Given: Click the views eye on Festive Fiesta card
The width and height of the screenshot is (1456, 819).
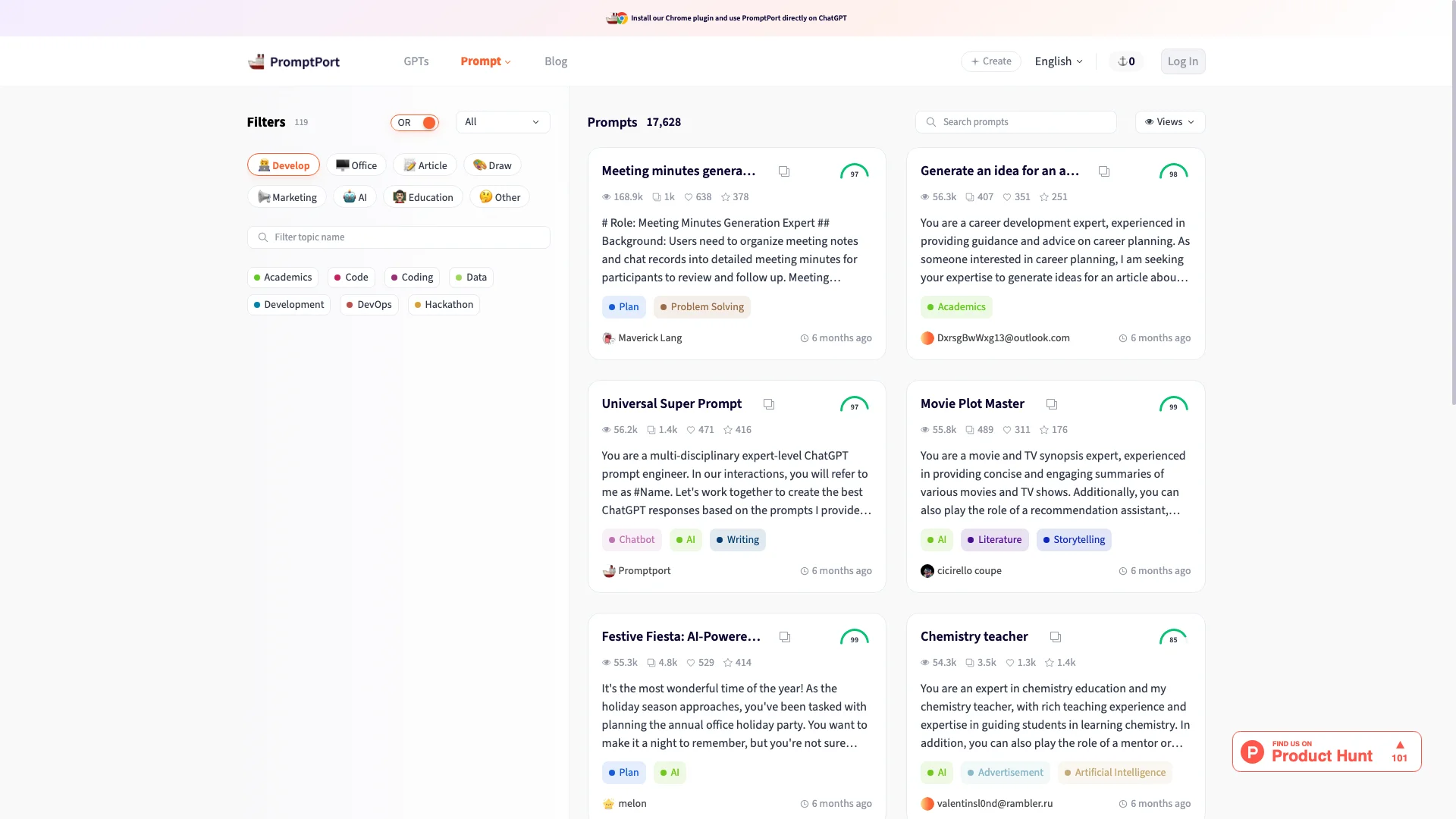Looking at the screenshot, I should pos(607,663).
